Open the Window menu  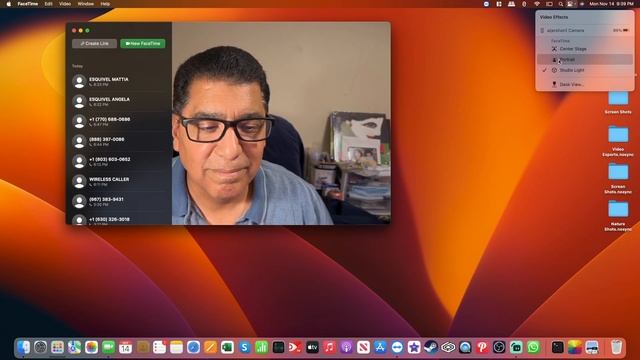pyautogui.click(x=85, y=4)
